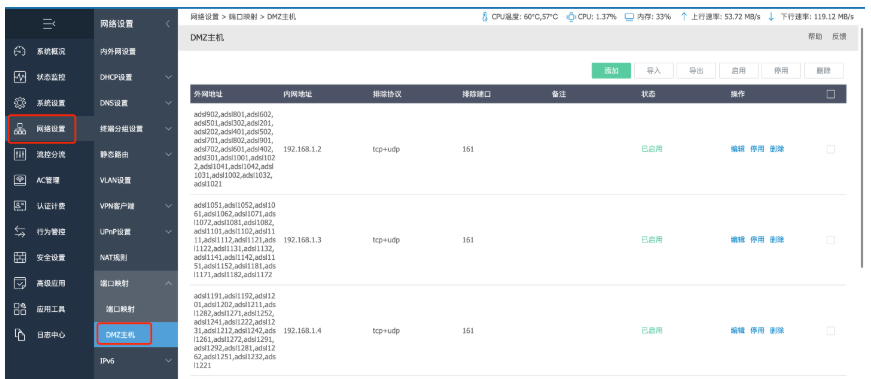Click the 停用 toolbar button
Viewport: 871px width, 379px height.
781,71
